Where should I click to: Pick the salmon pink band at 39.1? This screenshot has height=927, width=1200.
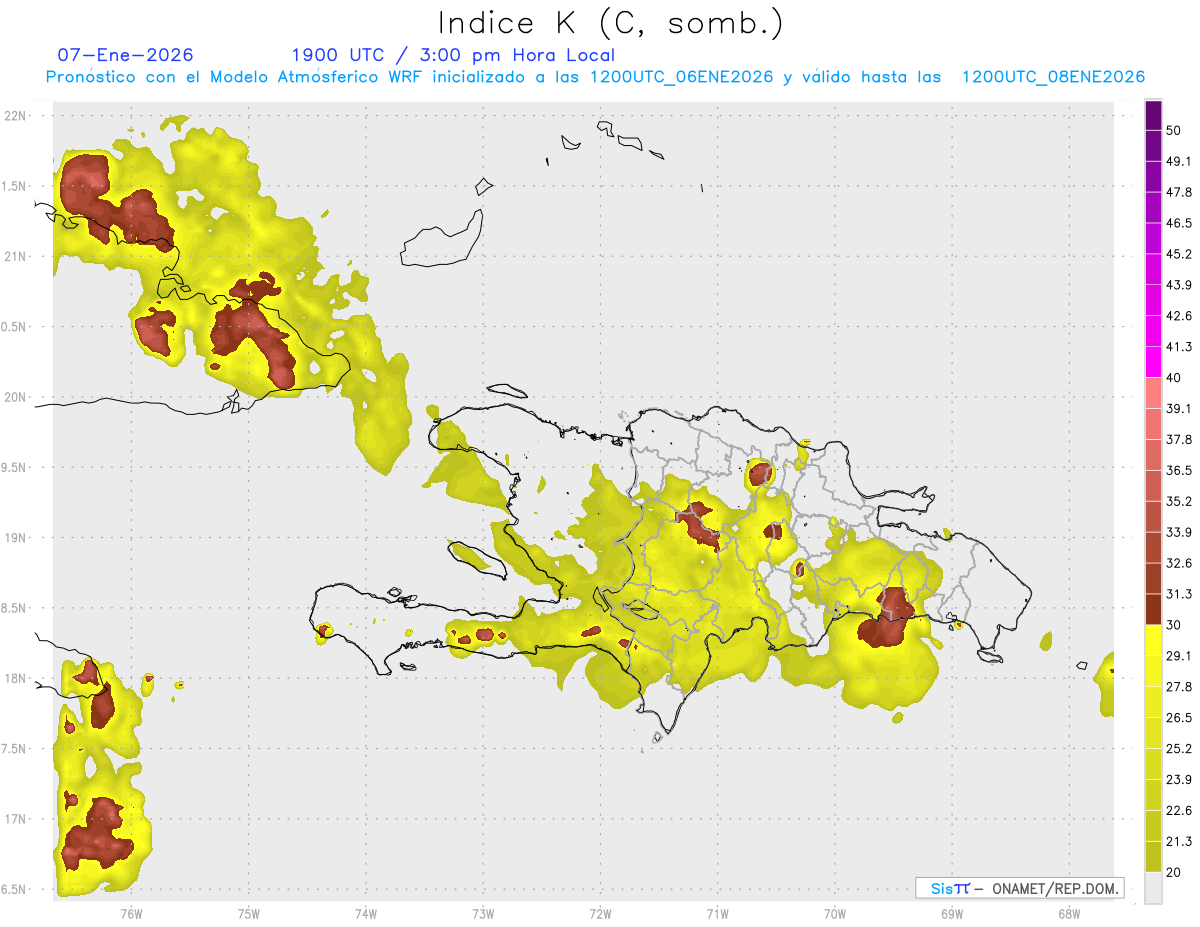(1153, 393)
